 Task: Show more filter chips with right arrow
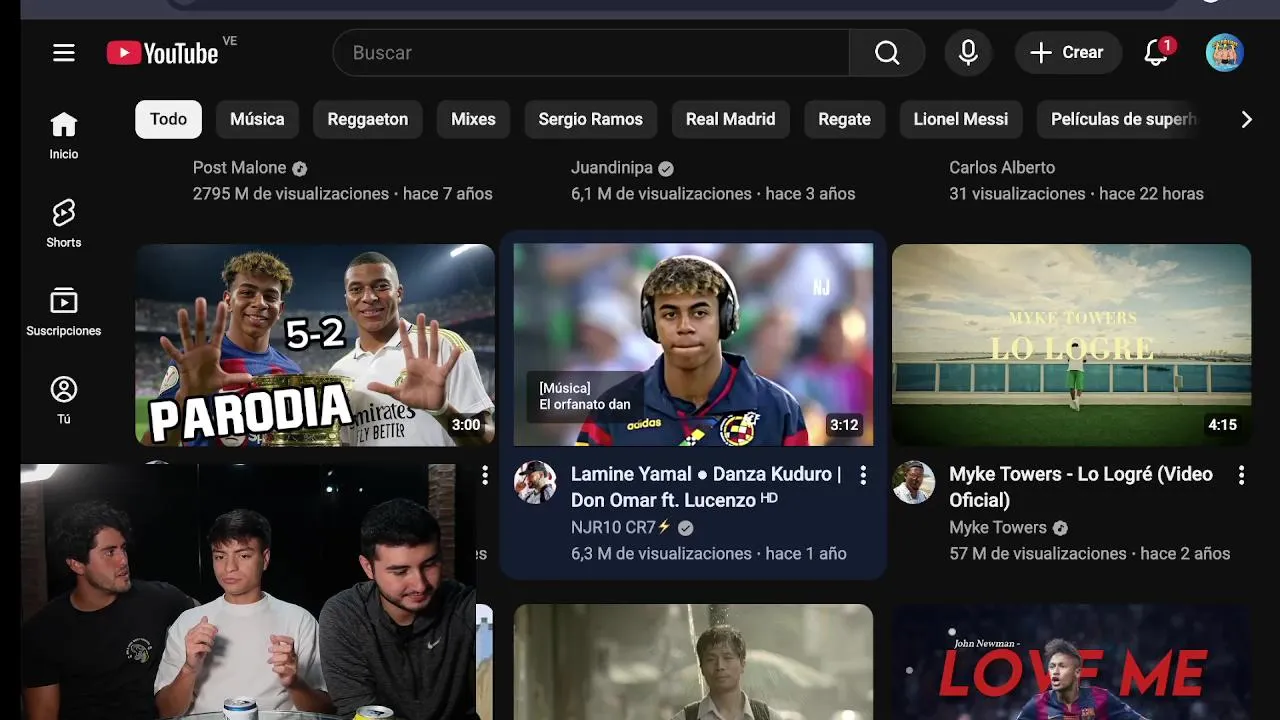[1246, 120]
